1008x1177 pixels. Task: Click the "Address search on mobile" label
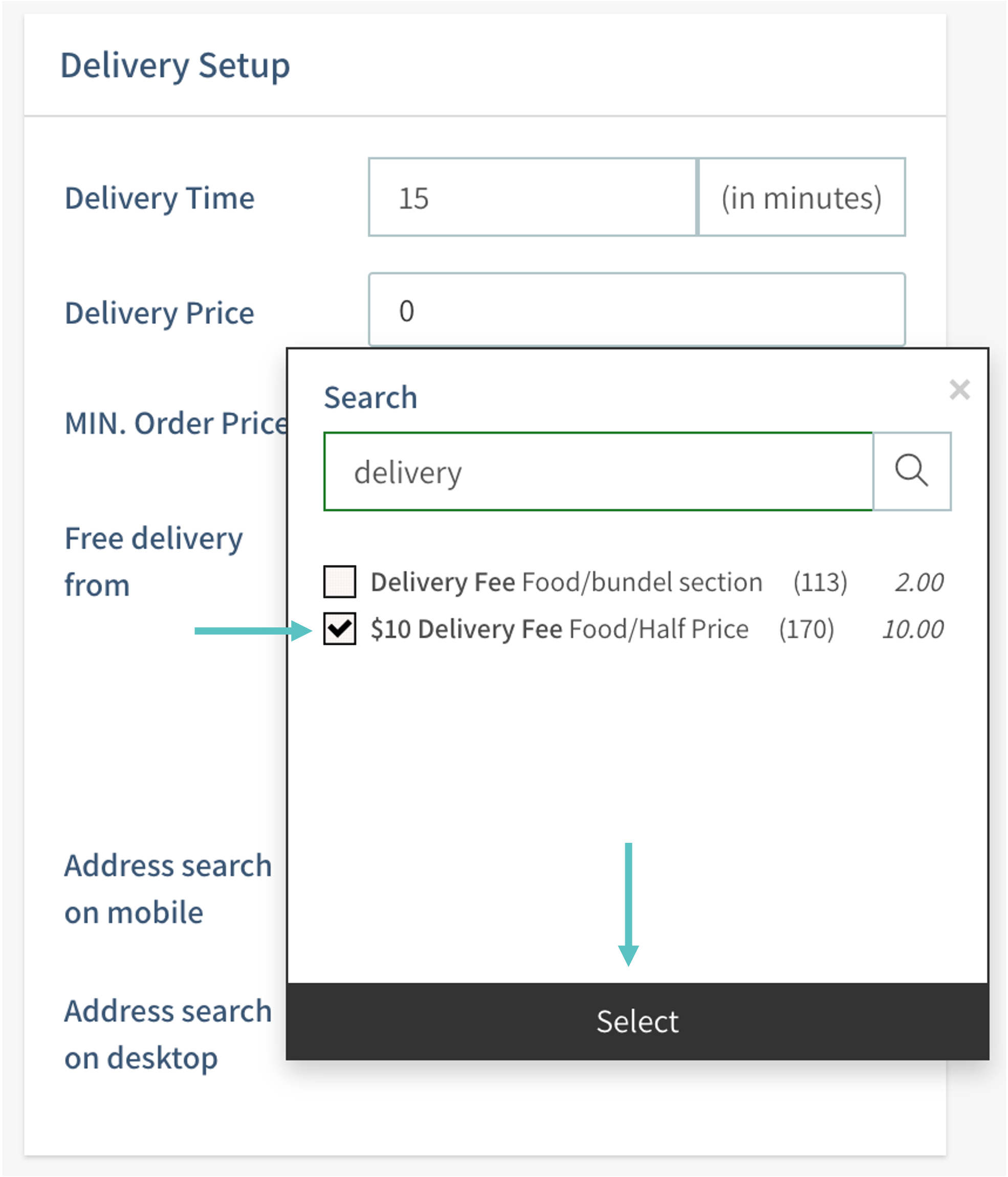point(167,889)
